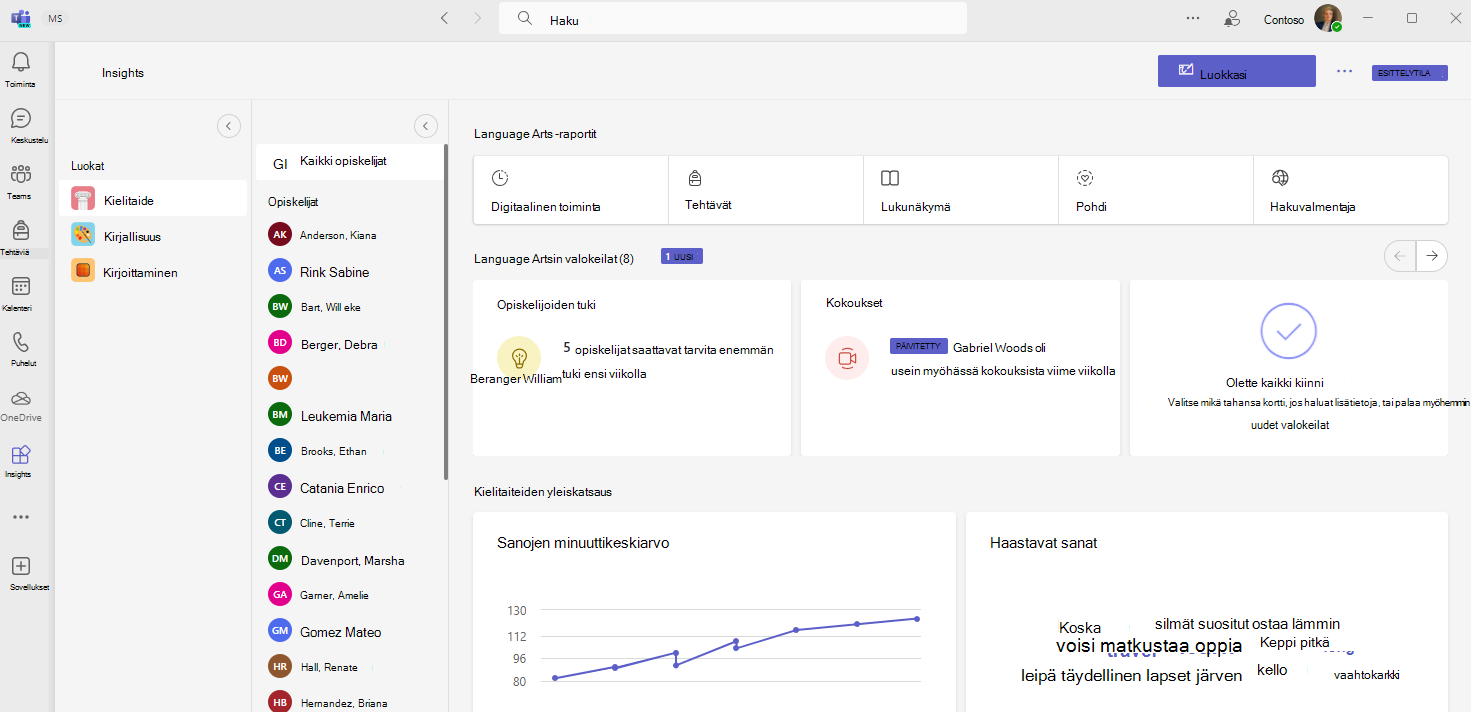This screenshot has width=1471, height=712.
Task: Show previous spotlight with left arrow
Action: (x=1399, y=257)
